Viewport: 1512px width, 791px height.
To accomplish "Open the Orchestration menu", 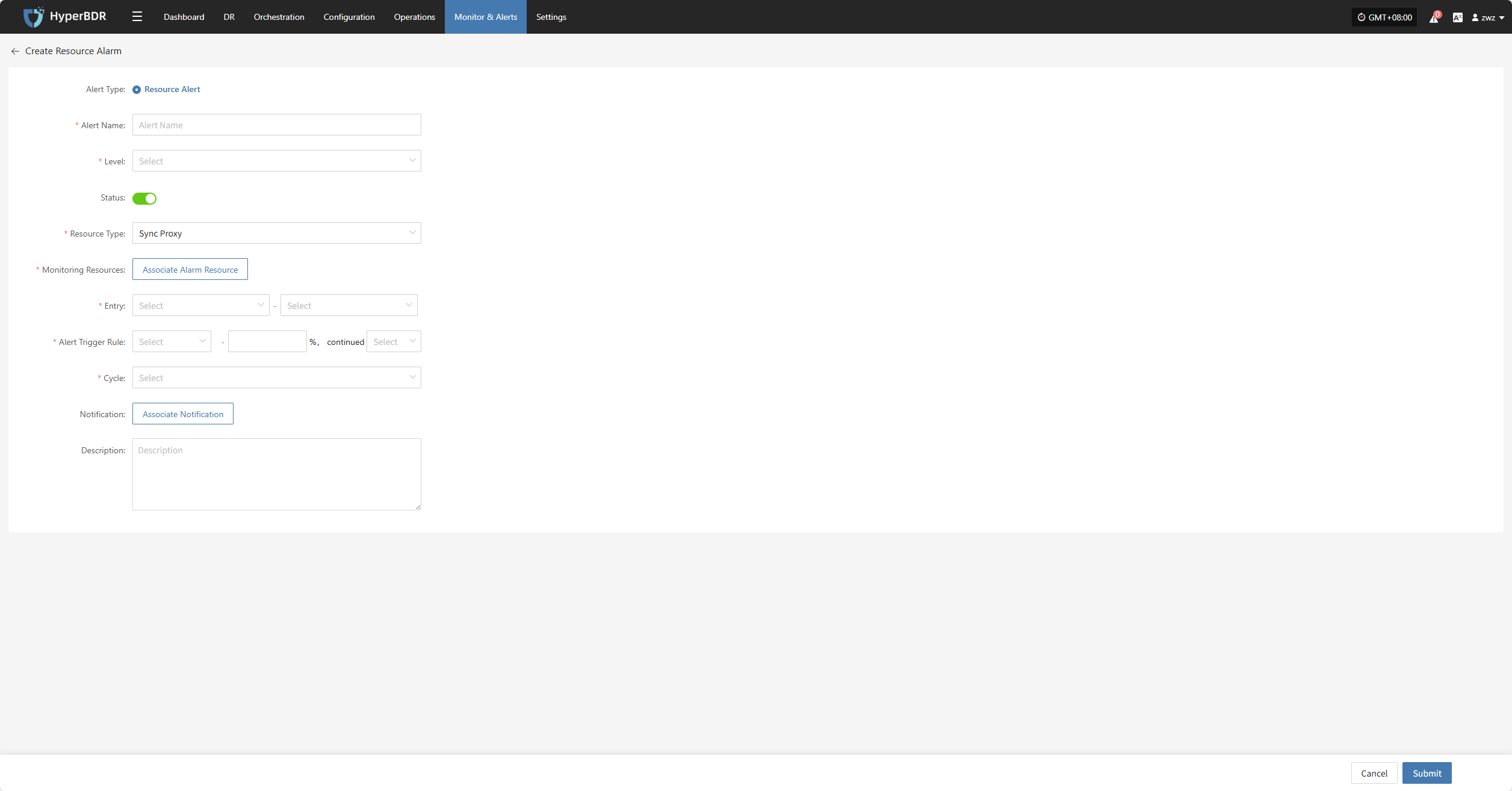I will pos(279,17).
